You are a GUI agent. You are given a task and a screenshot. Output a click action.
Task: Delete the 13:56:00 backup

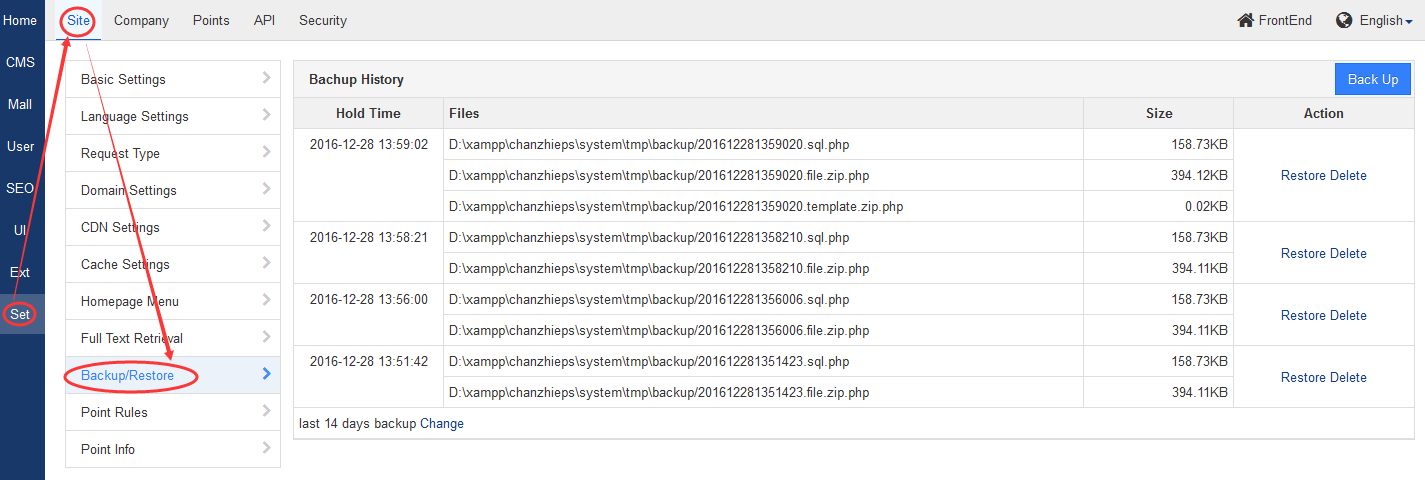[x=1348, y=315]
